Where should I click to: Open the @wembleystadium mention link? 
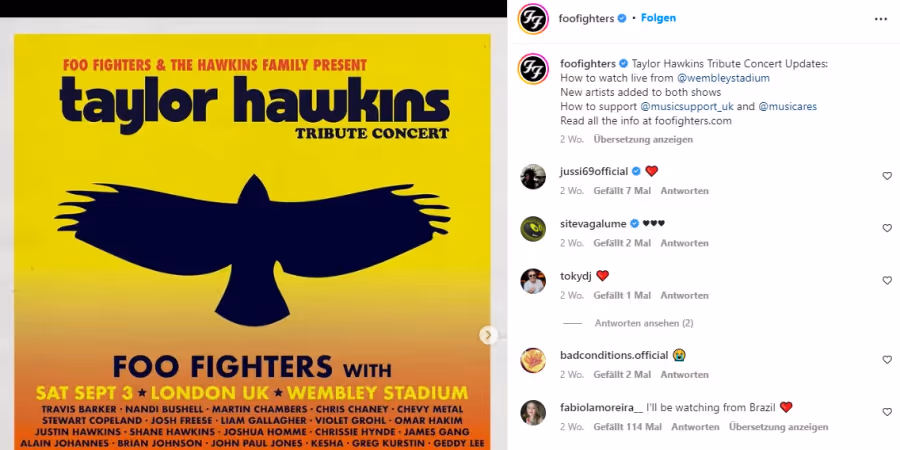(723, 78)
